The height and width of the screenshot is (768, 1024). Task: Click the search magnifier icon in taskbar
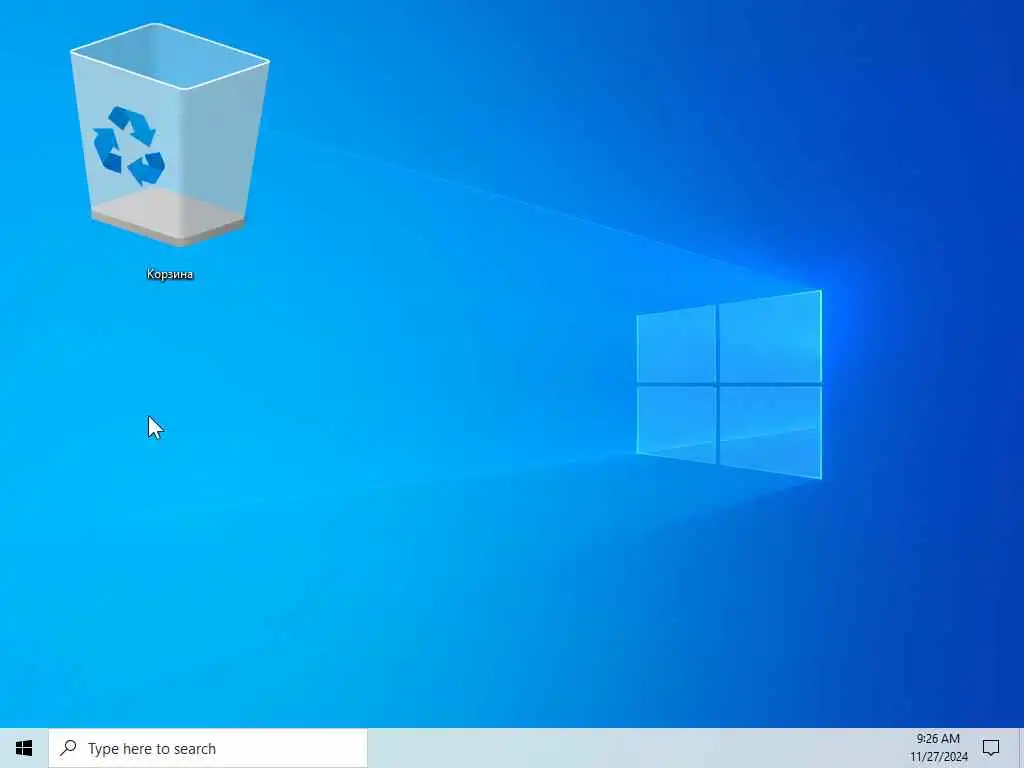[x=68, y=748]
